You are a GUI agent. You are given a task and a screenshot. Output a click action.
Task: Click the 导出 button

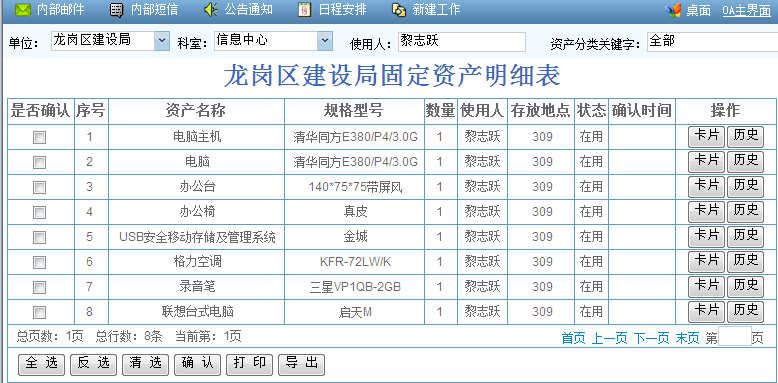tap(301, 365)
